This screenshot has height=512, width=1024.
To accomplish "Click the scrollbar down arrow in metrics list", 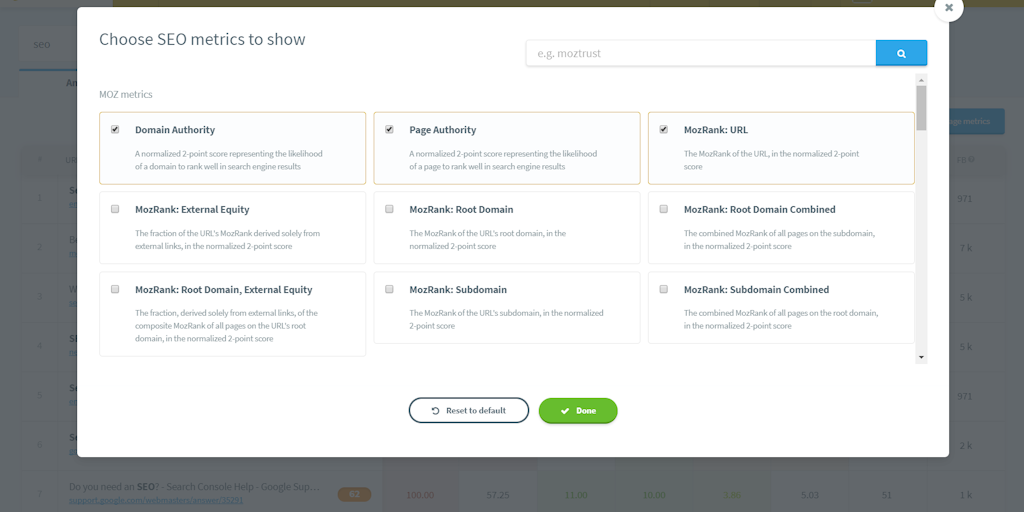I will (921, 357).
